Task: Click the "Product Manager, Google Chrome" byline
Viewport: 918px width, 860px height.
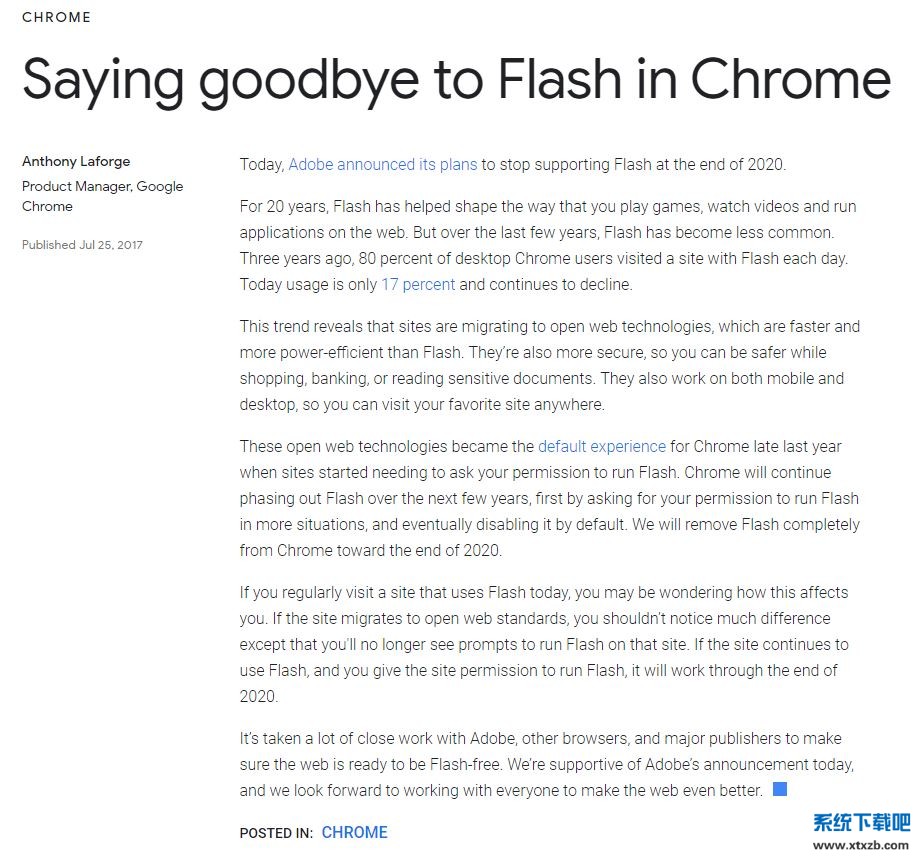Action: coord(102,196)
